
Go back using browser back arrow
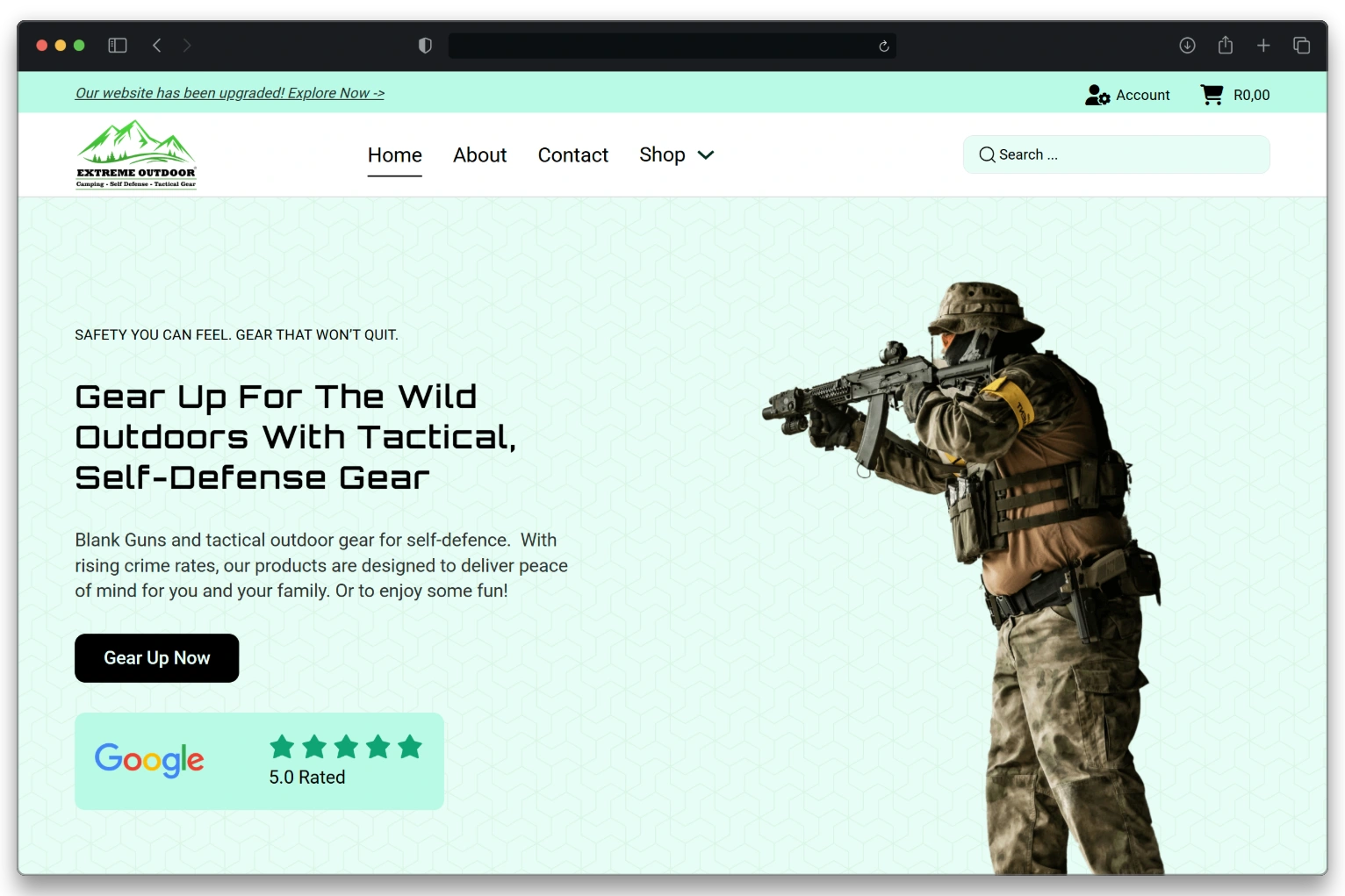pos(157,46)
